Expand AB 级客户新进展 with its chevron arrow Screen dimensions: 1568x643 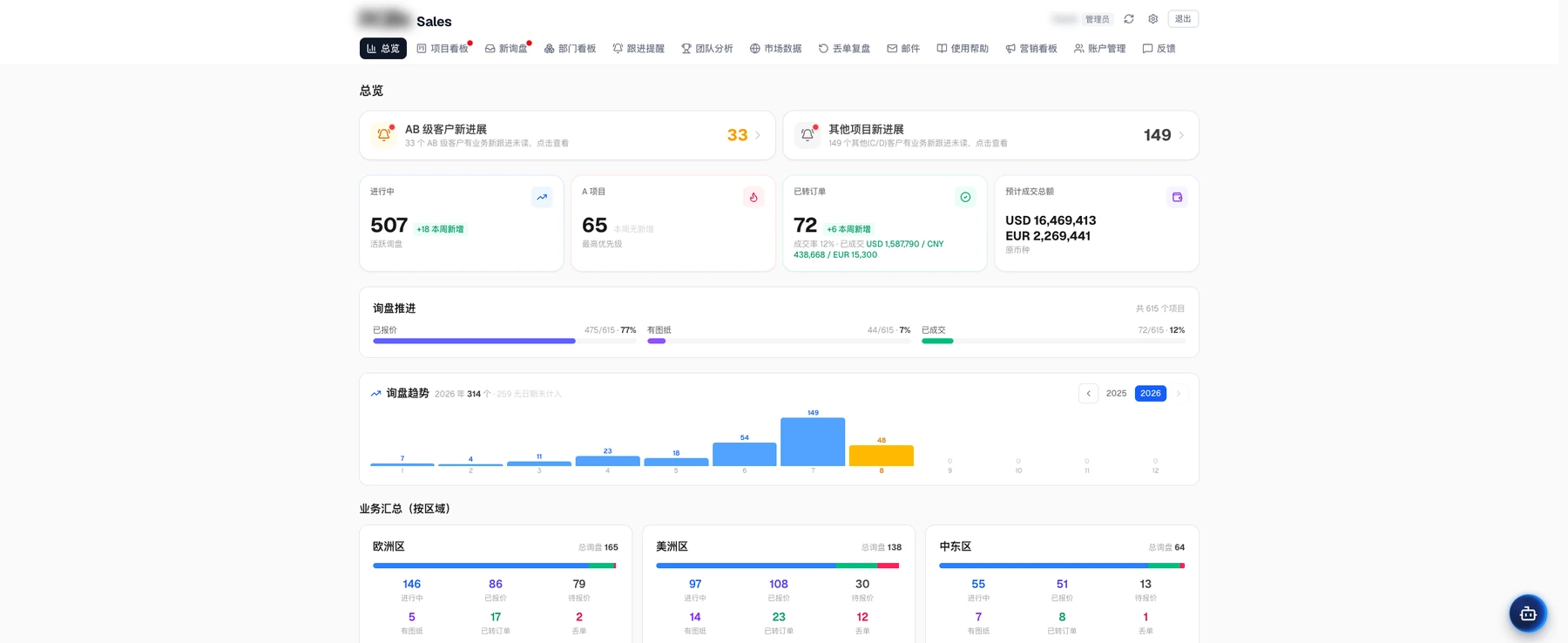[758, 135]
